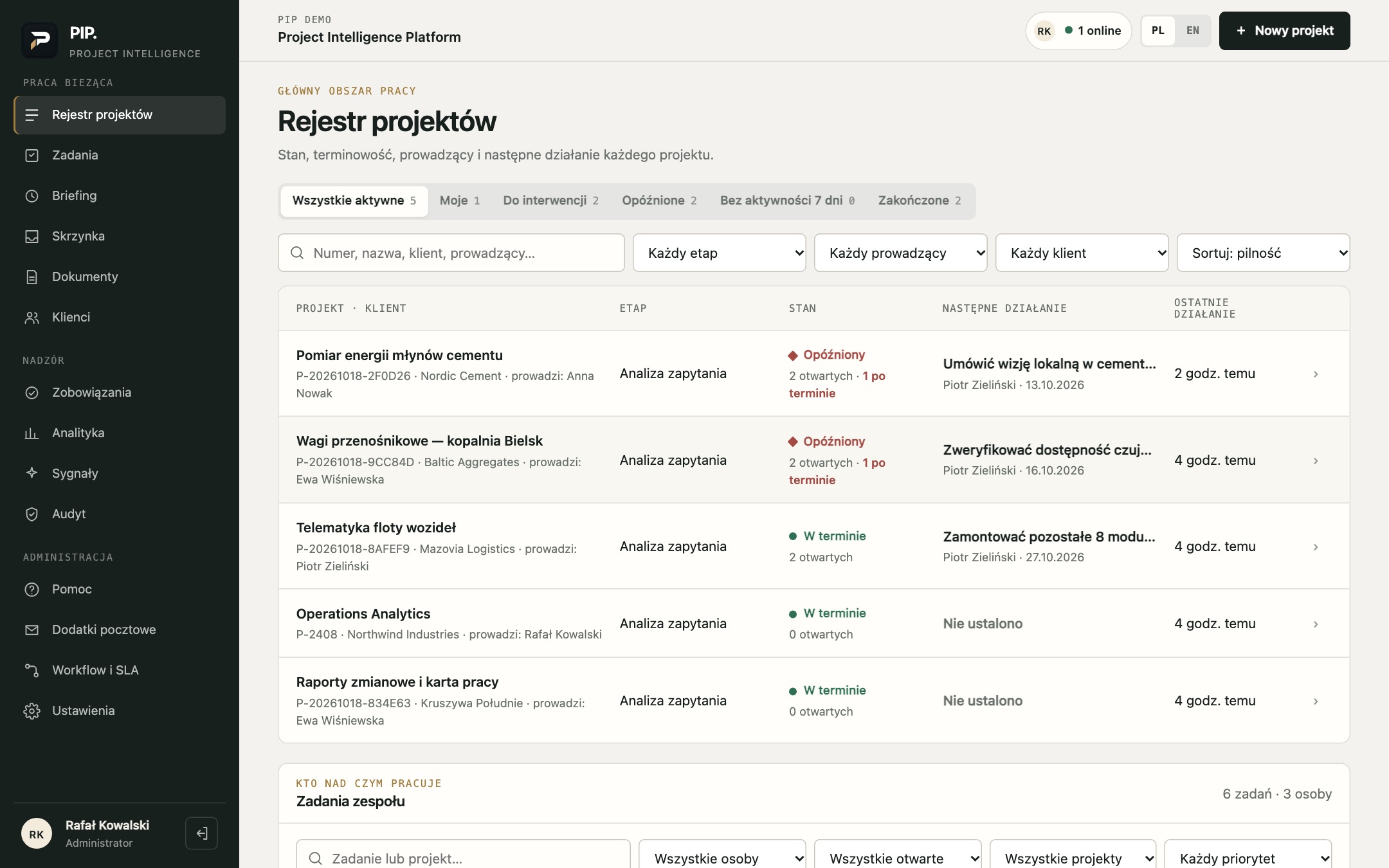Open Zadania via its checkbox icon

click(x=32, y=156)
